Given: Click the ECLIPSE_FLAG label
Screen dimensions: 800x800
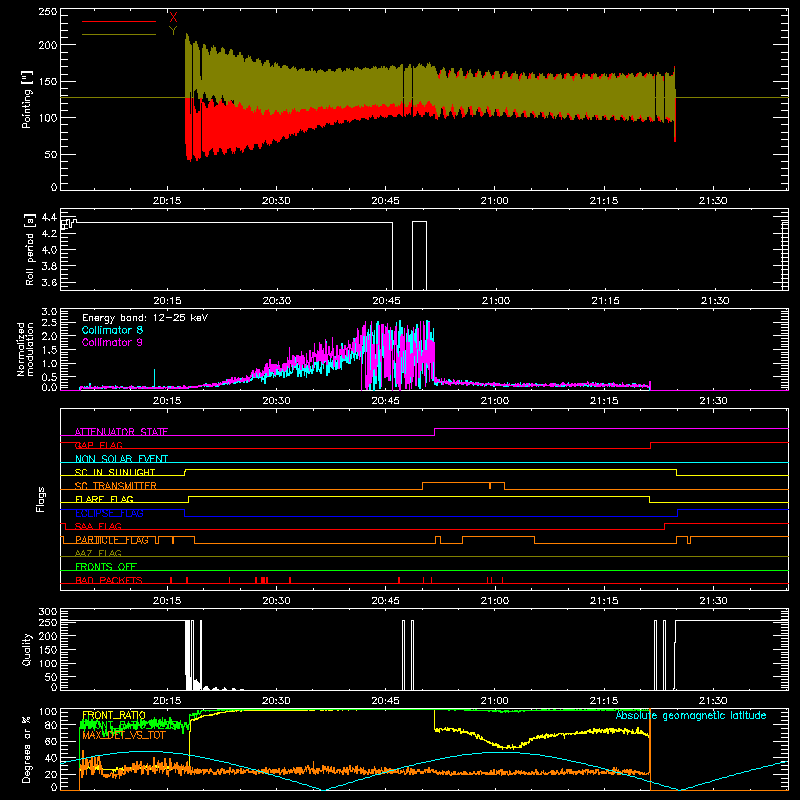Looking at the screenshot, I should click(110, 513).
